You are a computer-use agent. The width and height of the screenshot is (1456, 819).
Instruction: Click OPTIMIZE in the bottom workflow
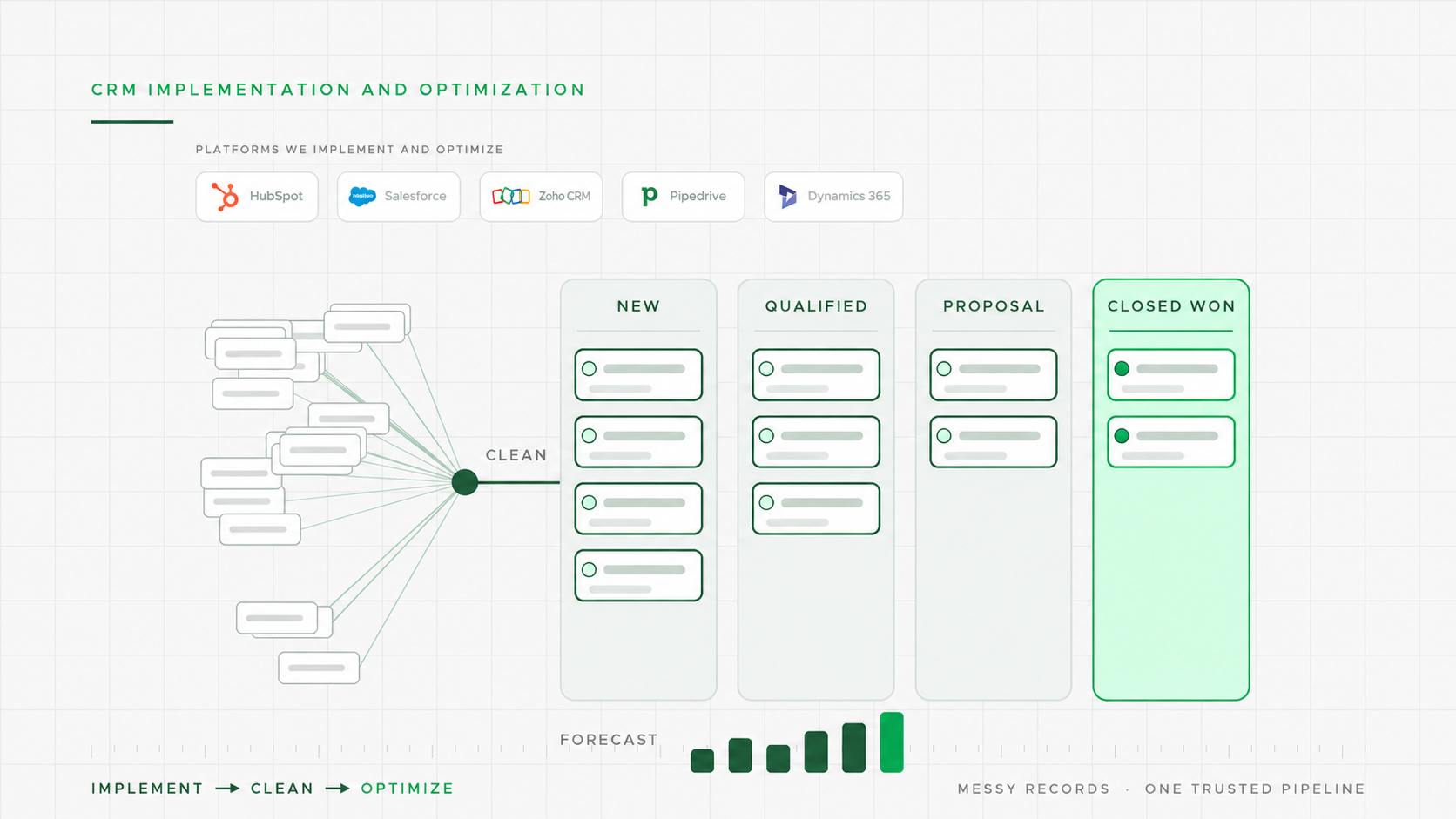[408, 789]
